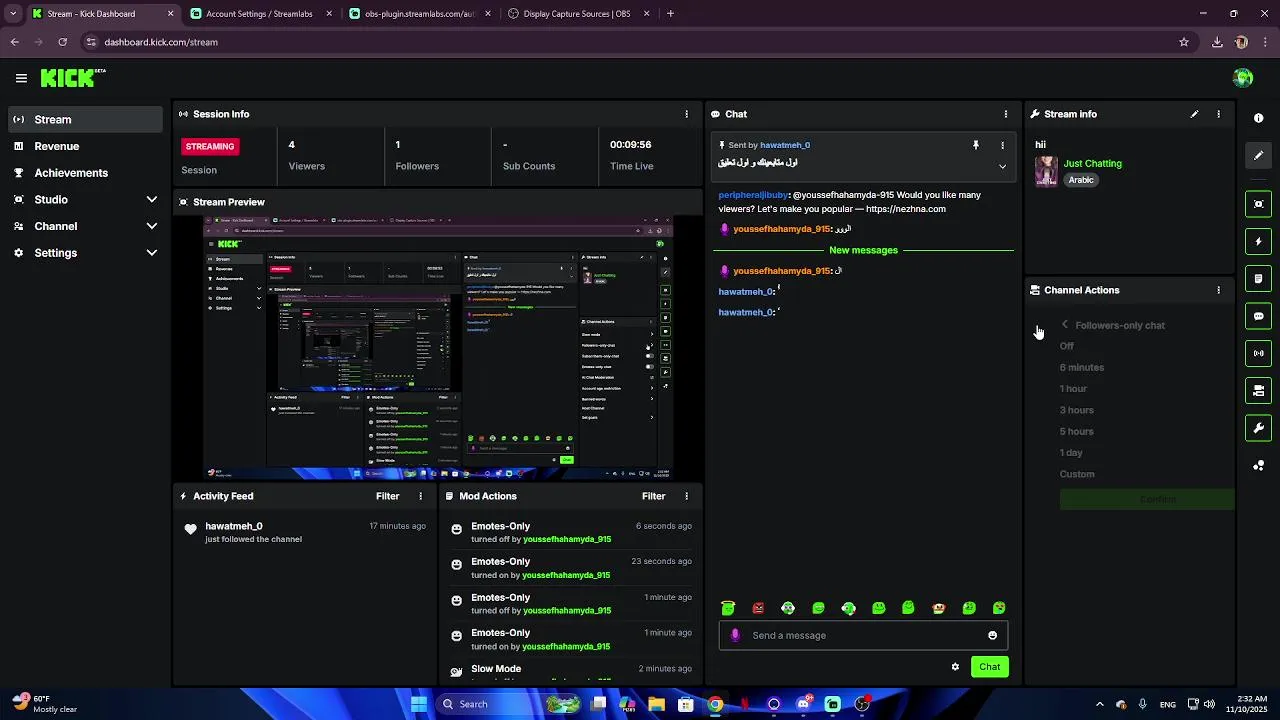Open Achievements in the sidebar
1280x720 pixels.
tap(86, 173)
